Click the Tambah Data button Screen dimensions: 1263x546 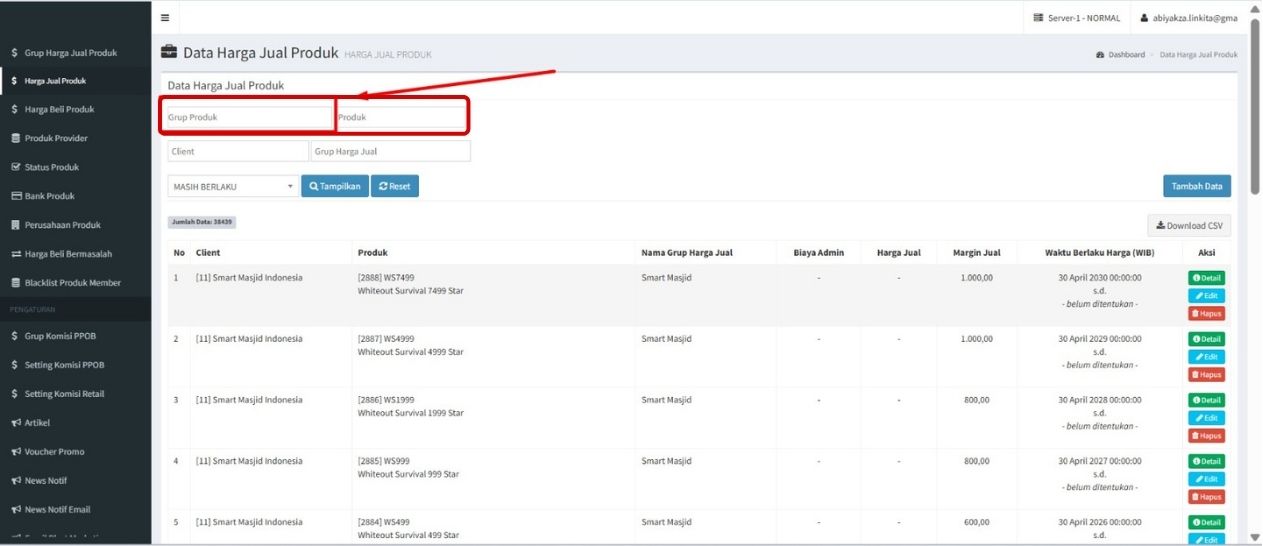click(1197, 186)
